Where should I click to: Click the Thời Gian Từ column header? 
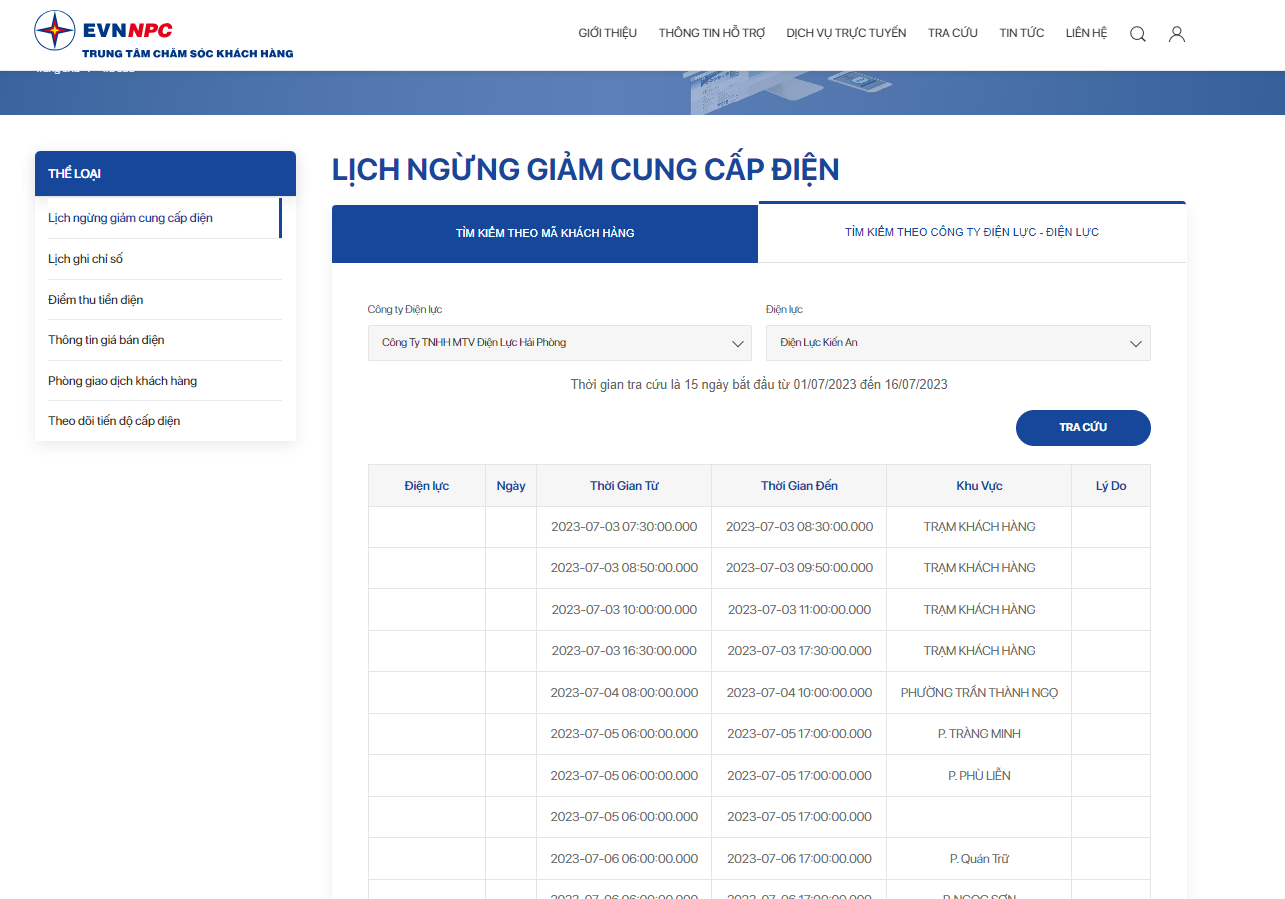(x=624, y=486)
